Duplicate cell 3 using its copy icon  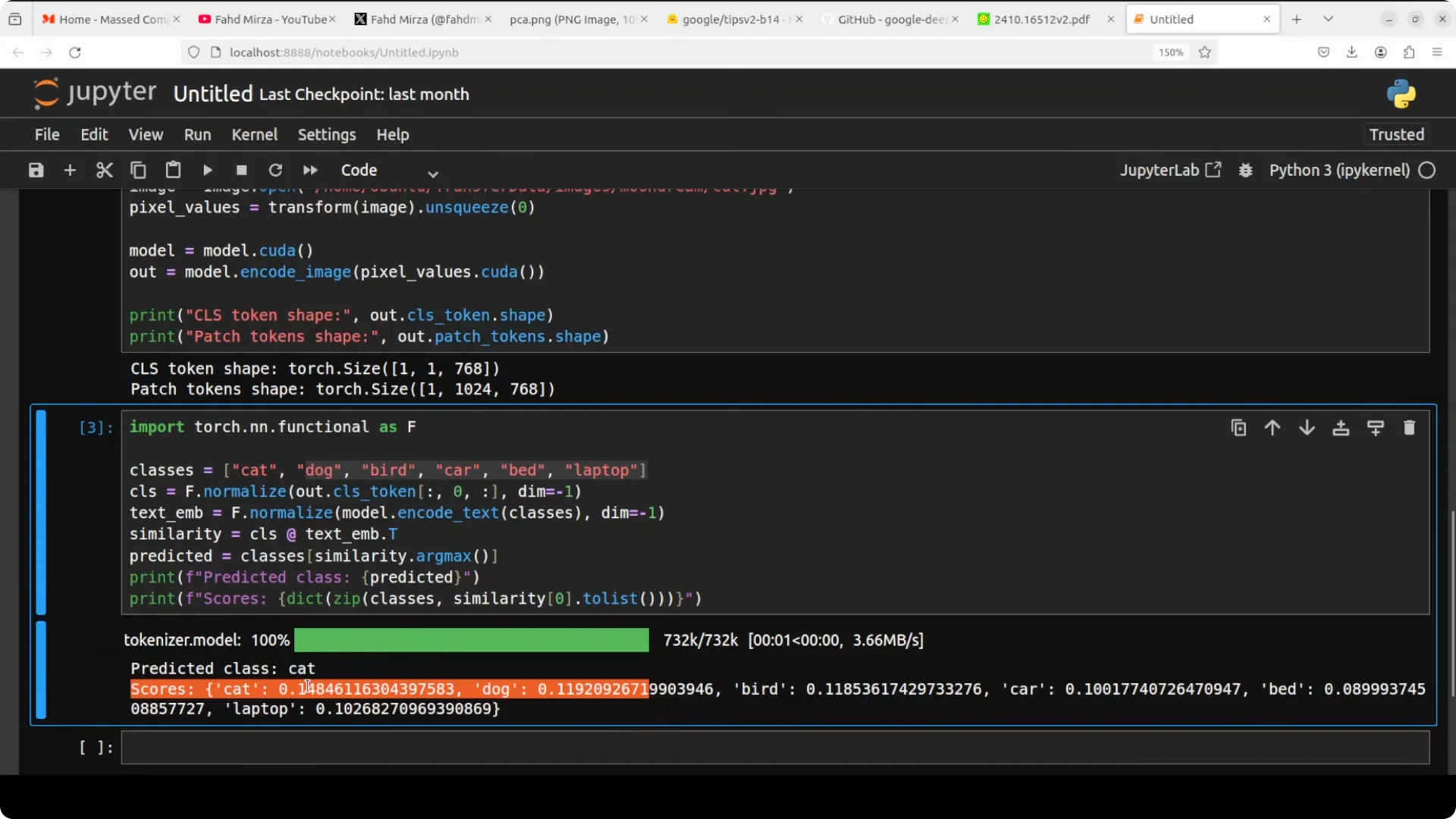[x=1238, y=428]
